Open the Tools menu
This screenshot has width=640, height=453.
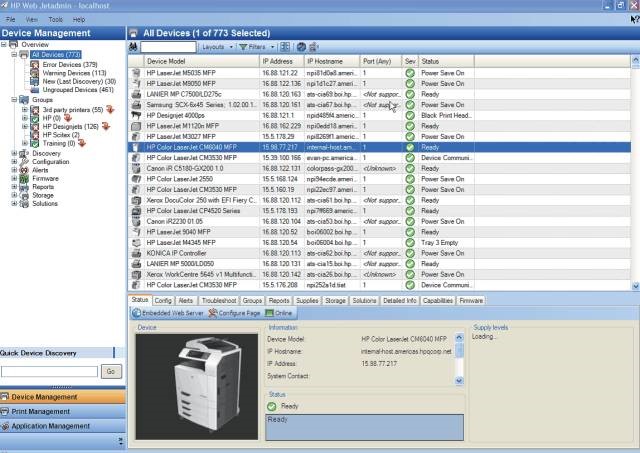pos(55,19)
